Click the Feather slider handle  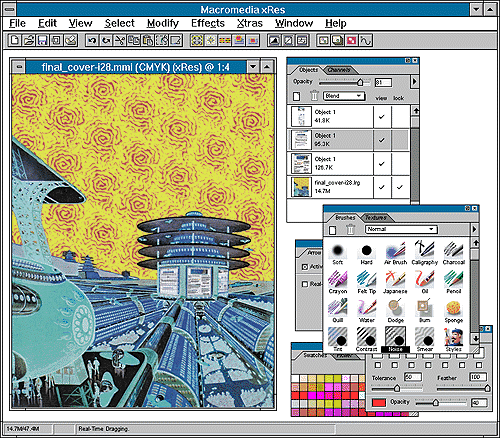pos(487,388)
